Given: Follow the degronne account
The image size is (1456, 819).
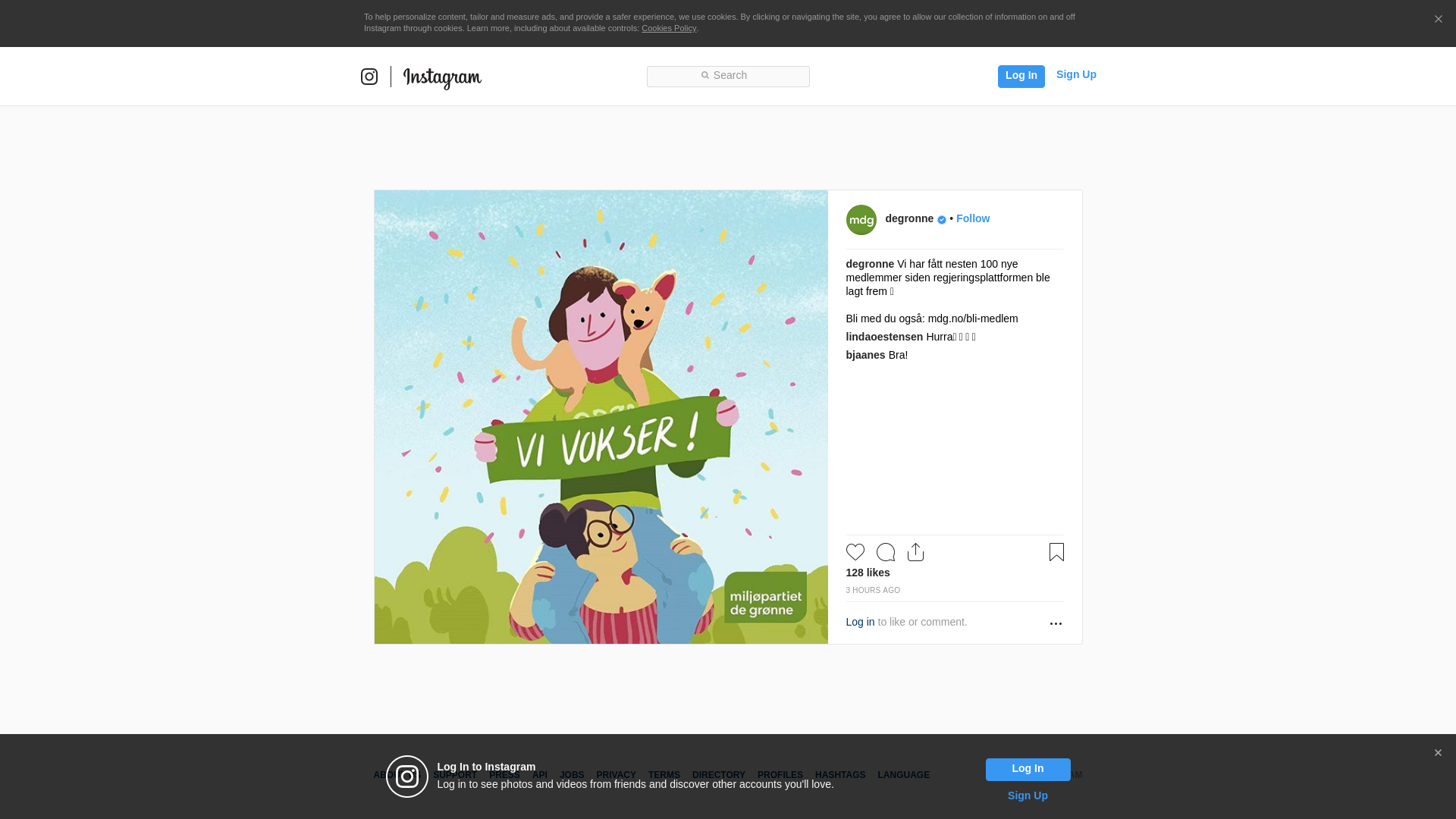Looking at the screenshot, I should (973, 218).
